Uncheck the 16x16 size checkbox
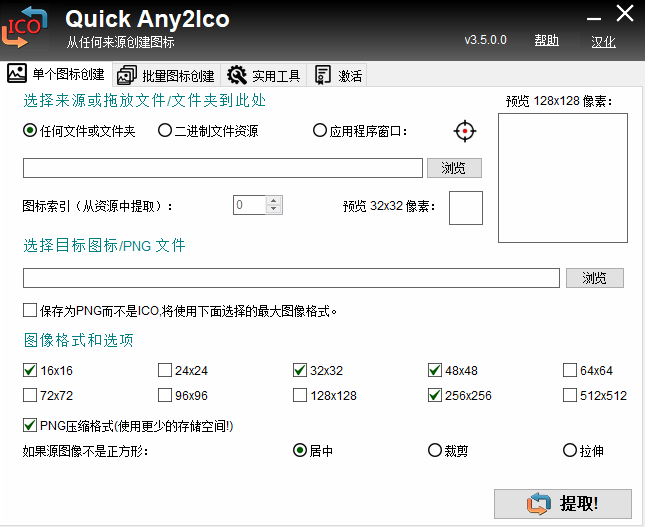 click(x=30, y=370)
